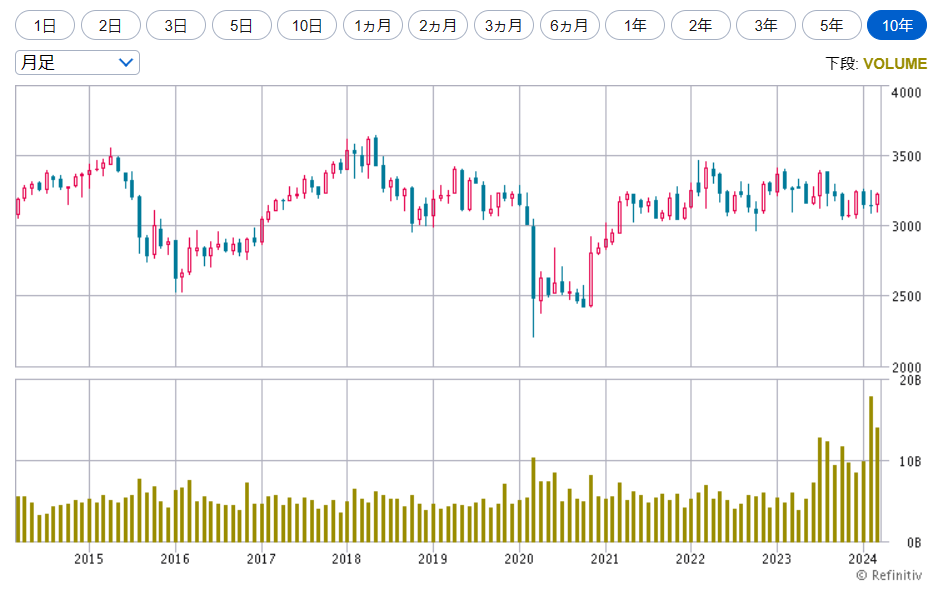Click the VOLUME lower-panel indicator label

pos(894,64)
